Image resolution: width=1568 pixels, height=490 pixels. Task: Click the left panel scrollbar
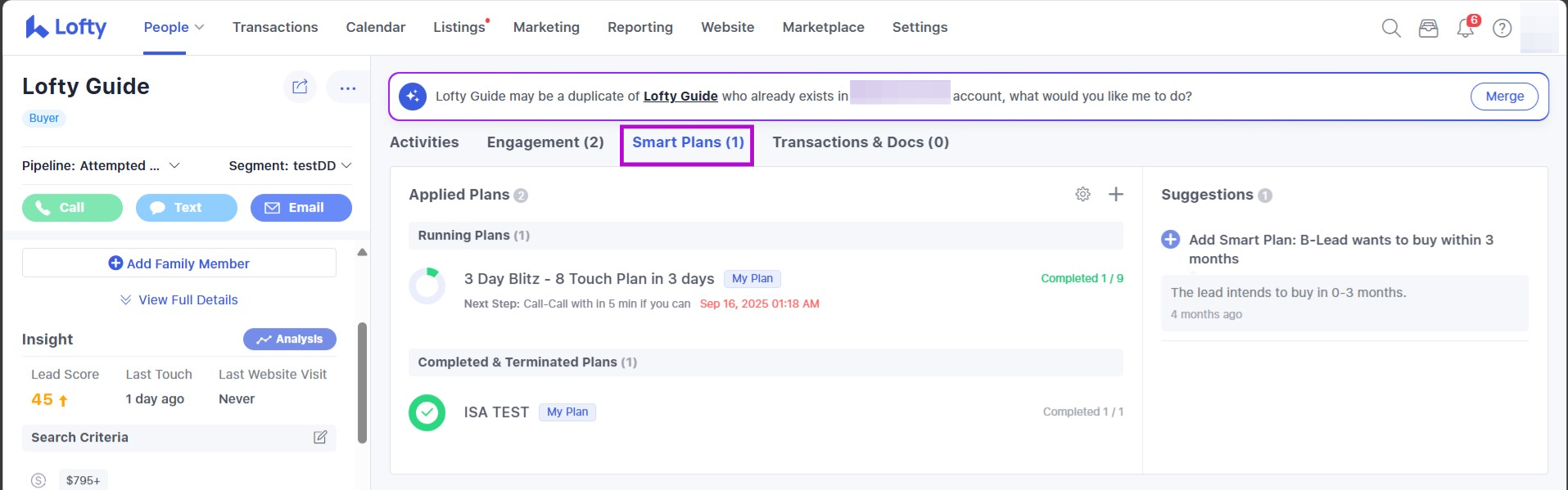click(x=362, y=383)
